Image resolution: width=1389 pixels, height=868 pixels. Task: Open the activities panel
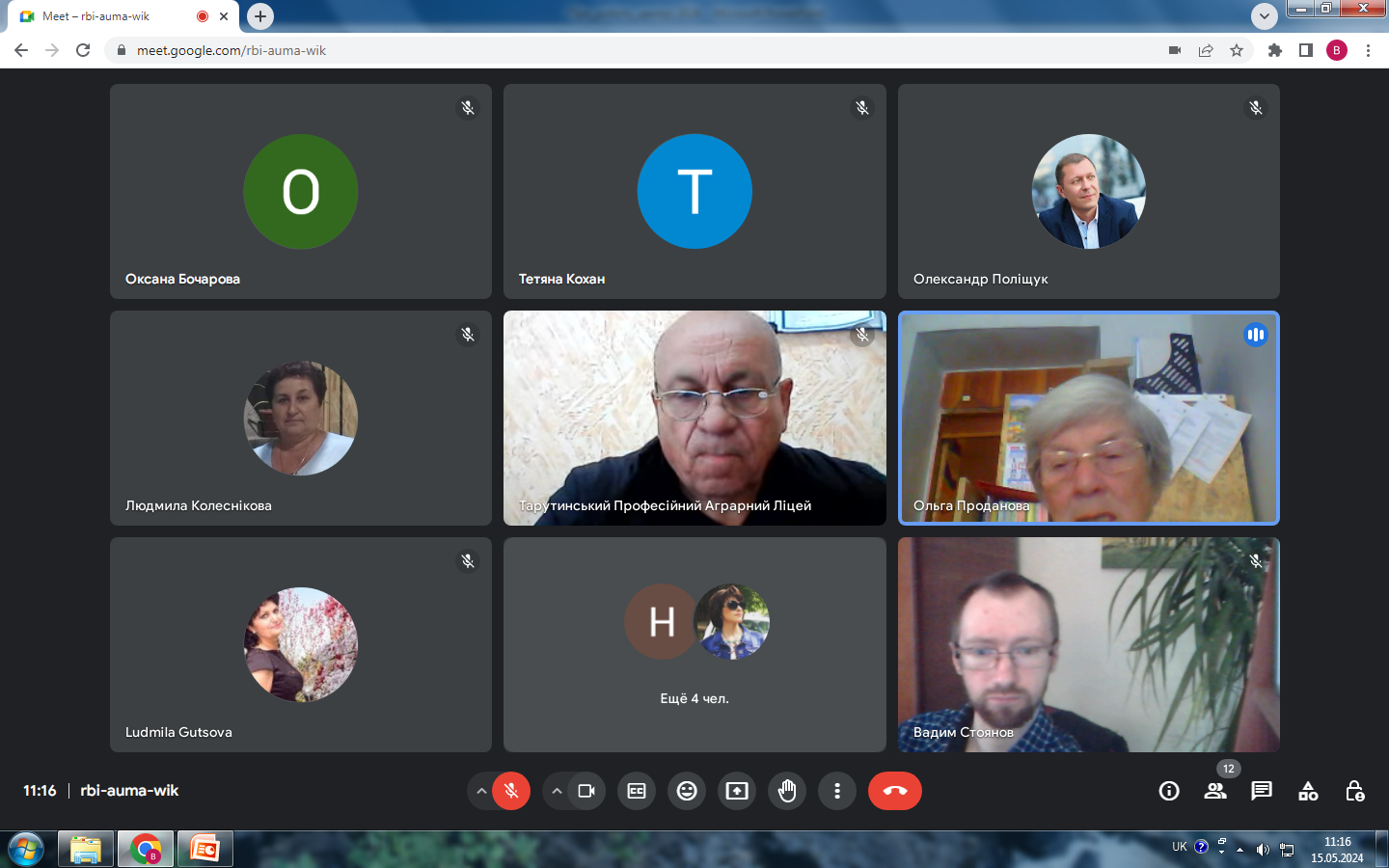(1308, 791)
